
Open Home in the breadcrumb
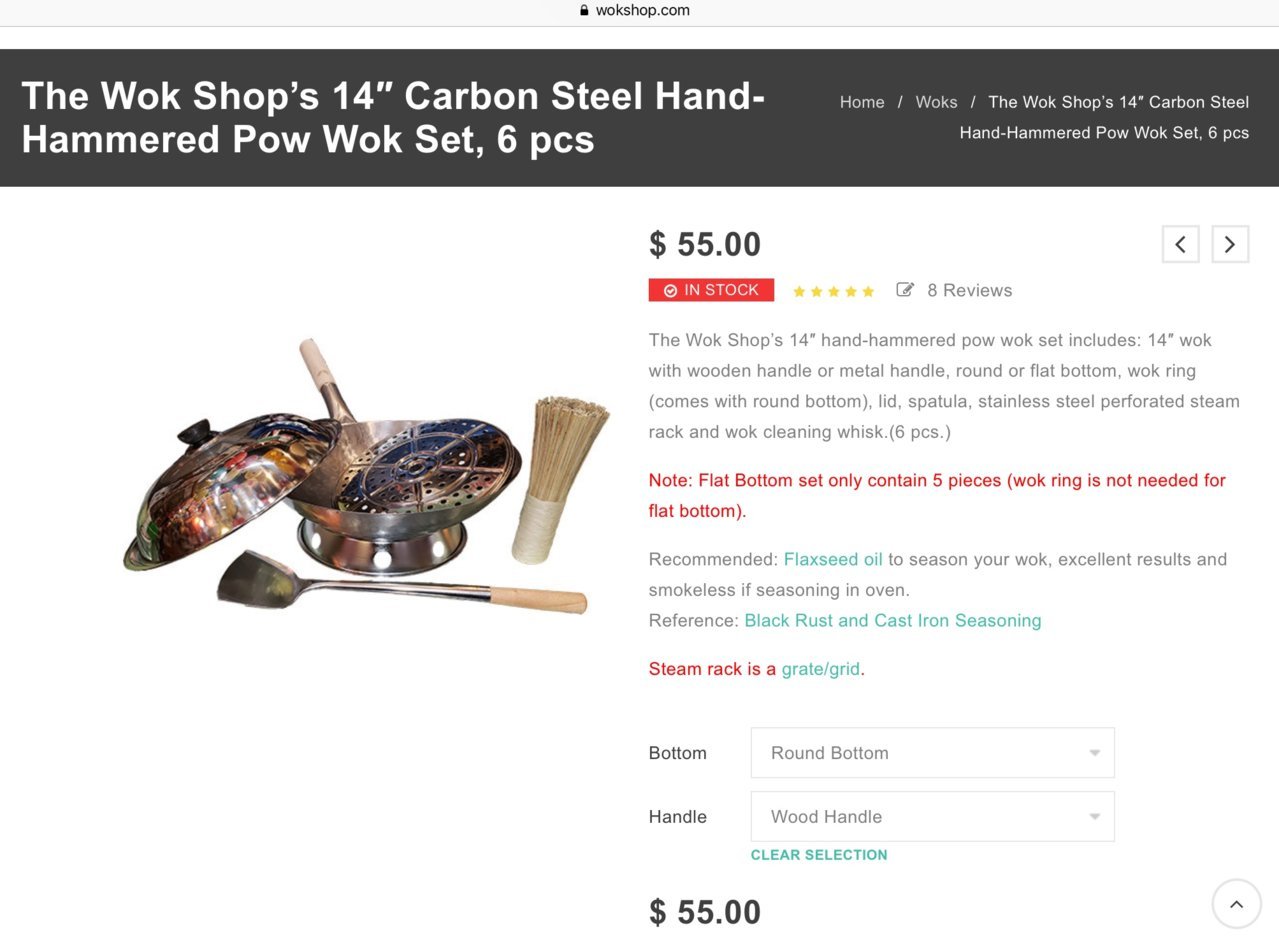click(x=862, y=102)
